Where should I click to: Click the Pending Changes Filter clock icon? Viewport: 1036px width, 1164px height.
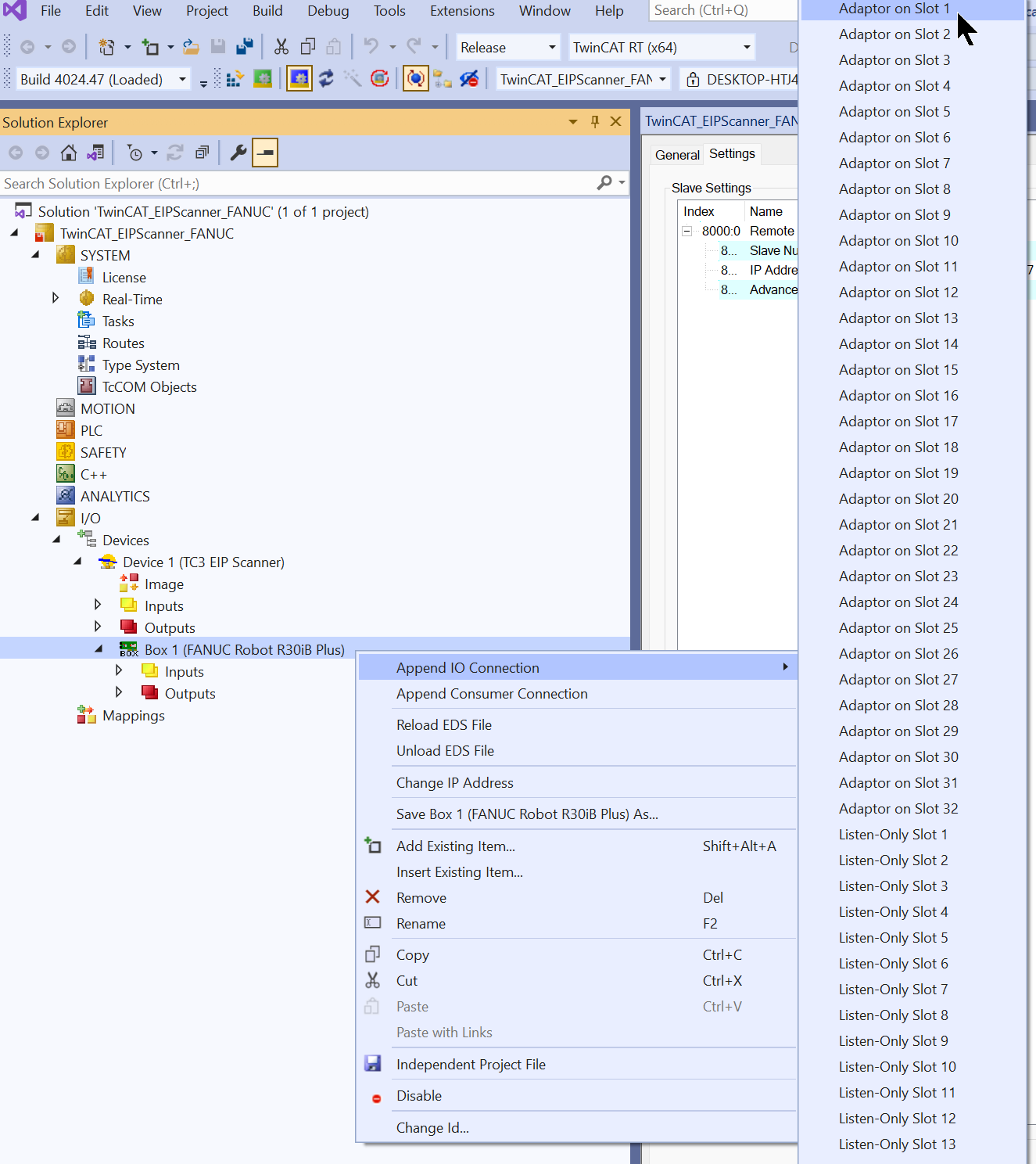(x=134, y=153)
